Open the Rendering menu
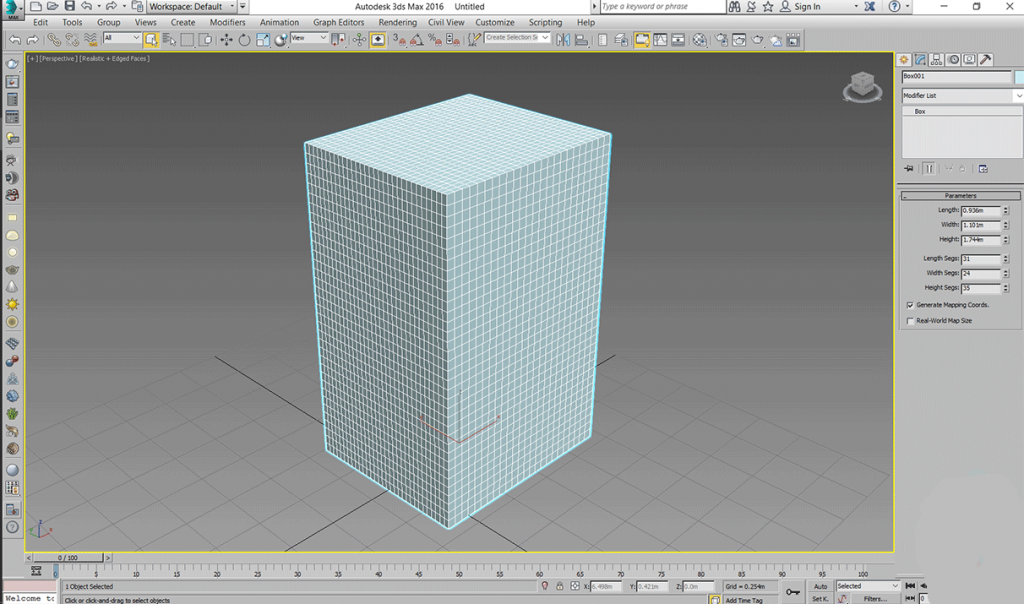Viewport: 1024px width, 604px height. [x=397, y=22]
